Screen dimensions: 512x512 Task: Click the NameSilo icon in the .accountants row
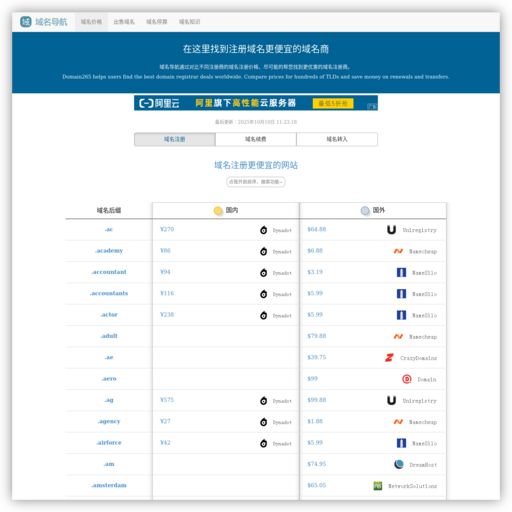coord(401,294)
